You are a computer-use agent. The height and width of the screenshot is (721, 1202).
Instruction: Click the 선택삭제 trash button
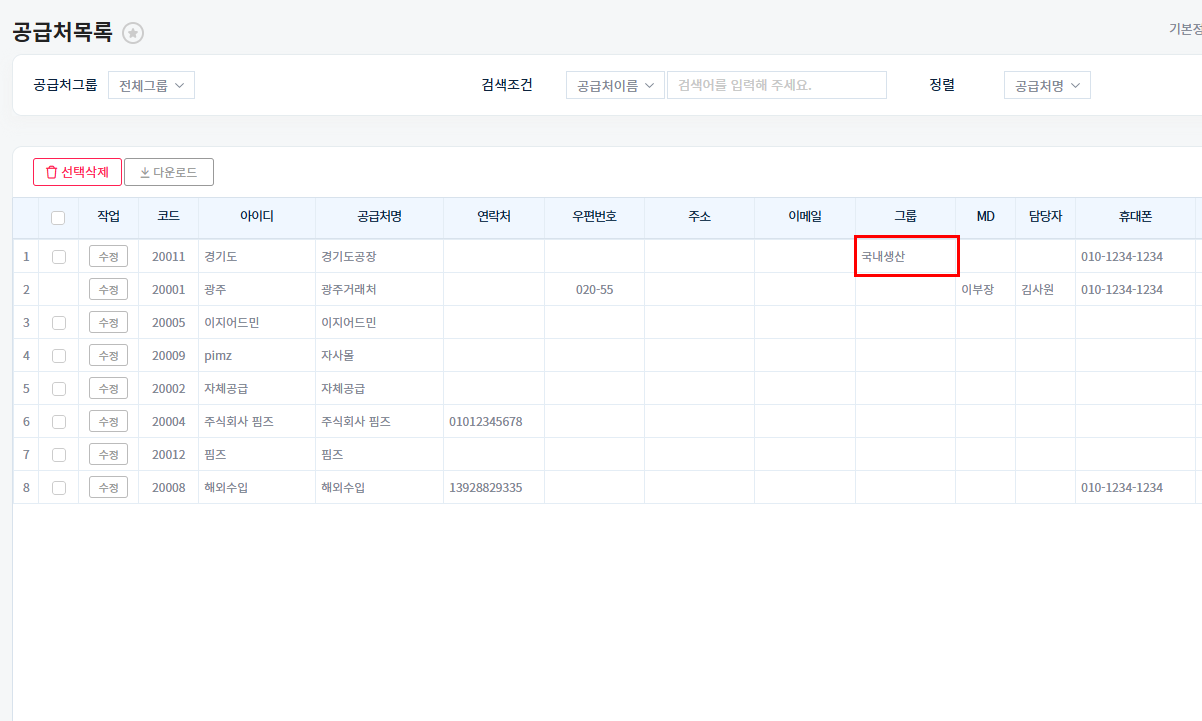click(x=77, y=172)
